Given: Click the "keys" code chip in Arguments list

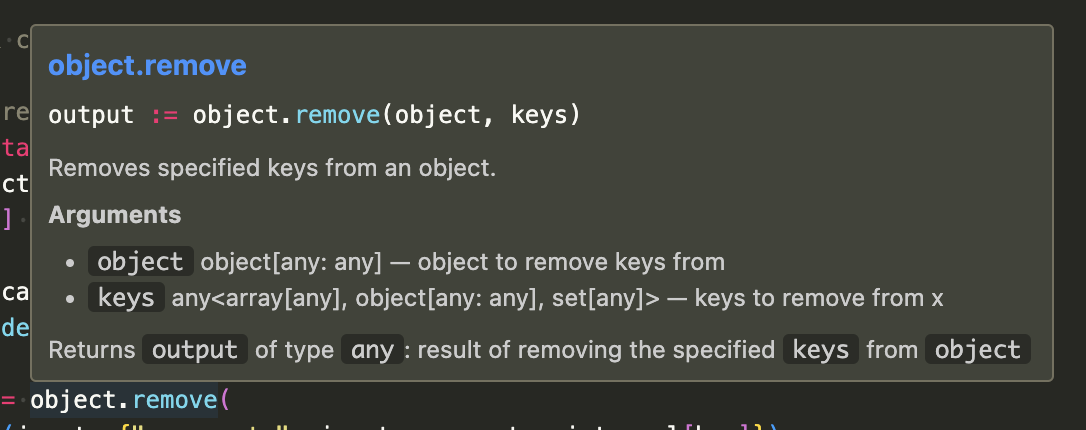Looking at the screenshot, I should [126, 297].
